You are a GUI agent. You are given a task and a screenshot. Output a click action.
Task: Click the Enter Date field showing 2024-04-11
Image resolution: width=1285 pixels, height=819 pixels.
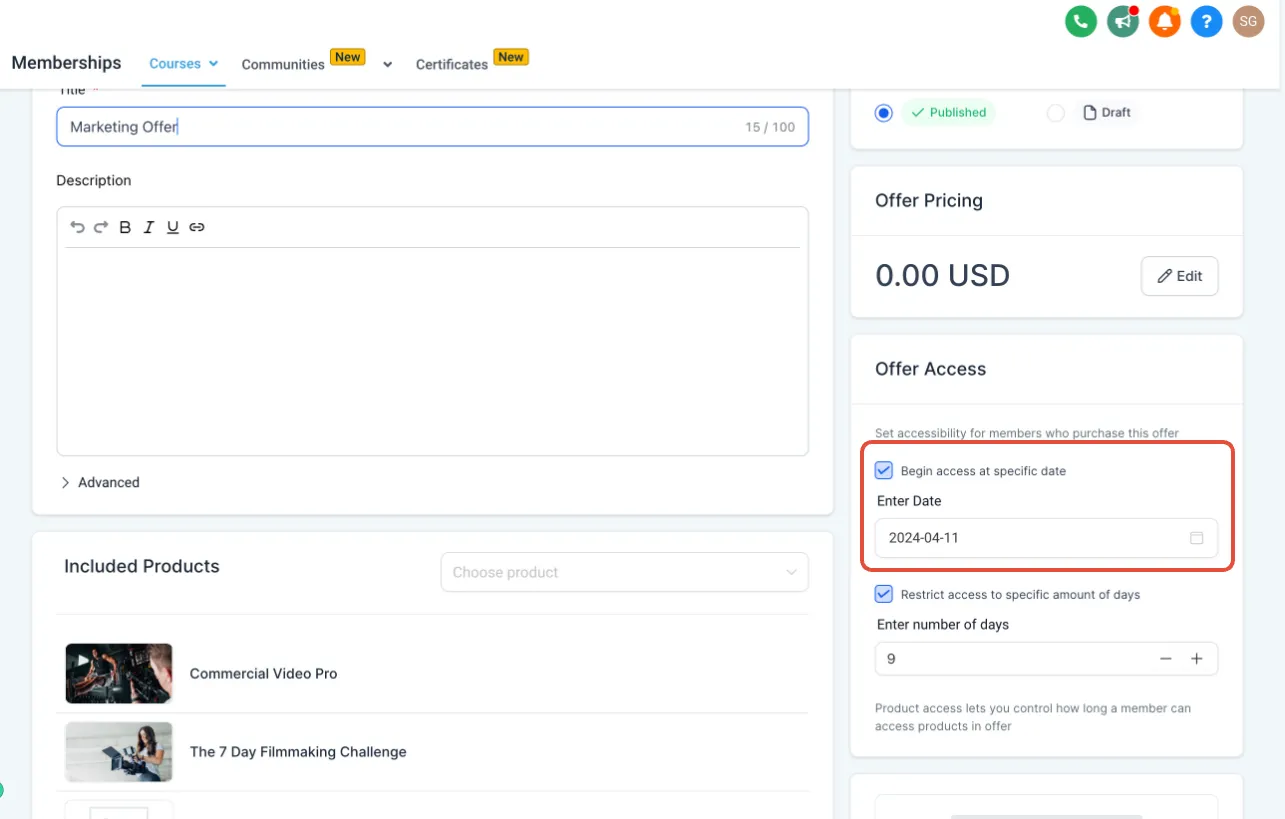tap(1046, 538)
